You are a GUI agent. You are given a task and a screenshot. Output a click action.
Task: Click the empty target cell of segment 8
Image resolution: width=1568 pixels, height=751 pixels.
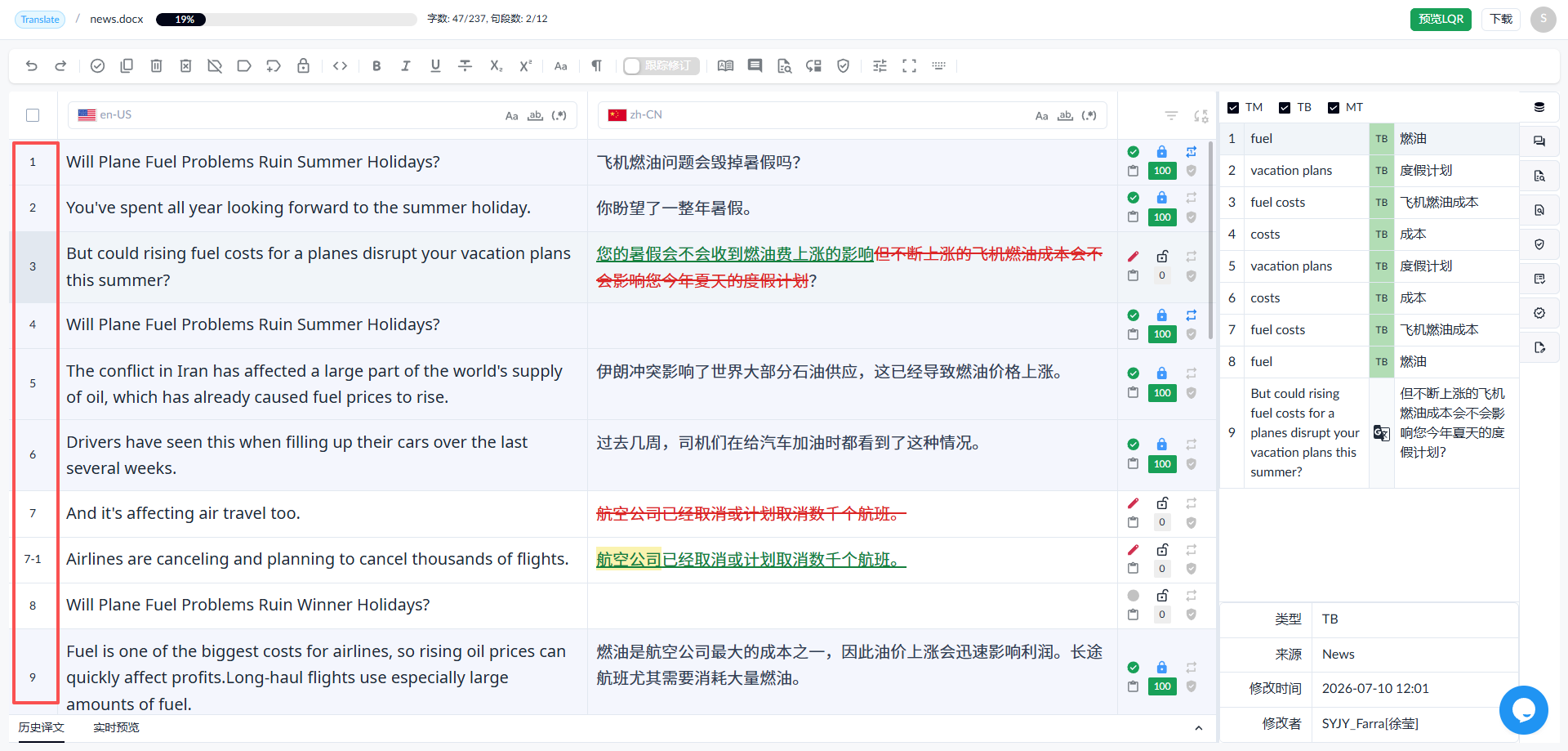[852, 606]
